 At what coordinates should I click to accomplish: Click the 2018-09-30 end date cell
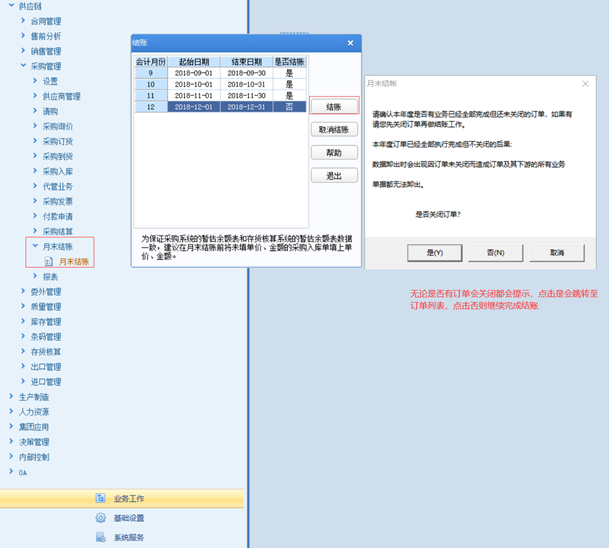[x=247, y=73]
